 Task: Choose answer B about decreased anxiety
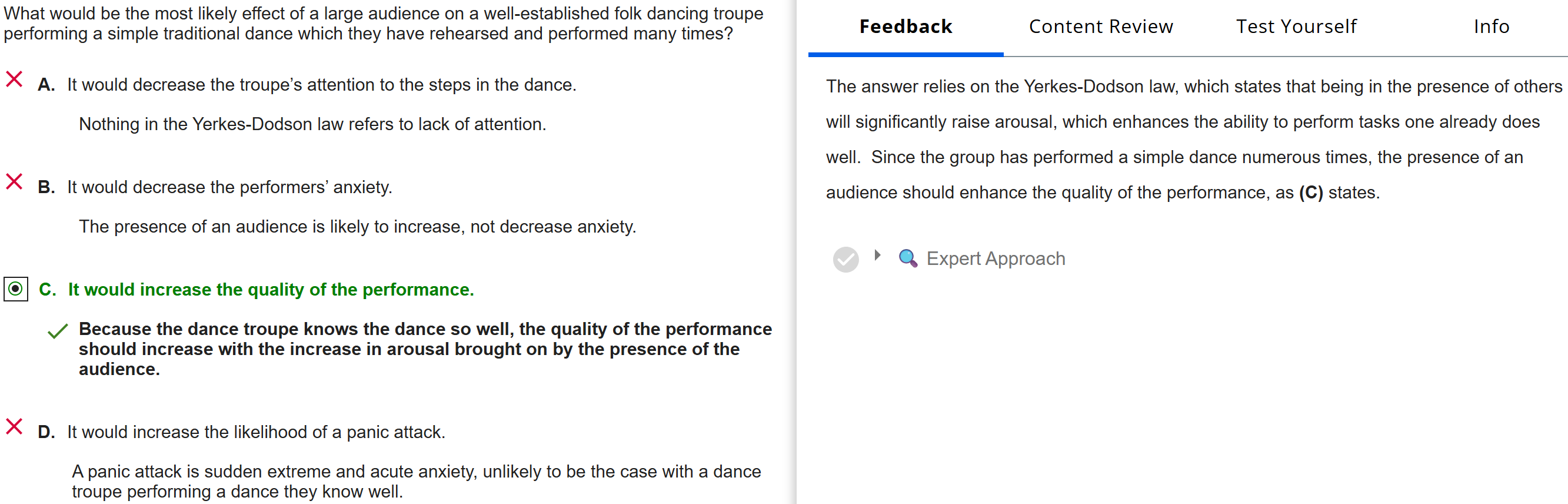[x=229, y=187]
